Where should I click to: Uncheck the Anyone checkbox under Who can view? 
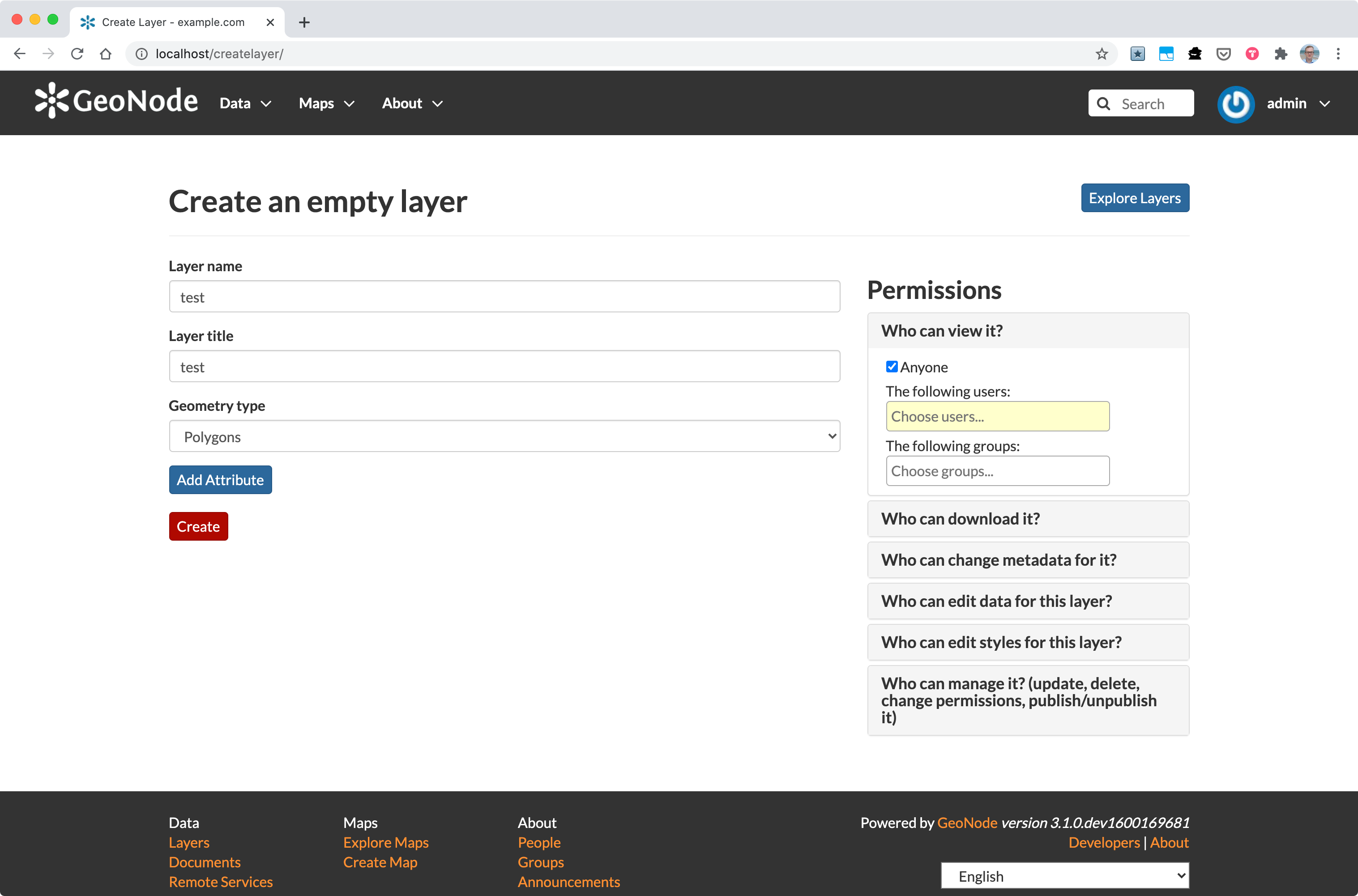pyautogui.click(x=892, y=366)
